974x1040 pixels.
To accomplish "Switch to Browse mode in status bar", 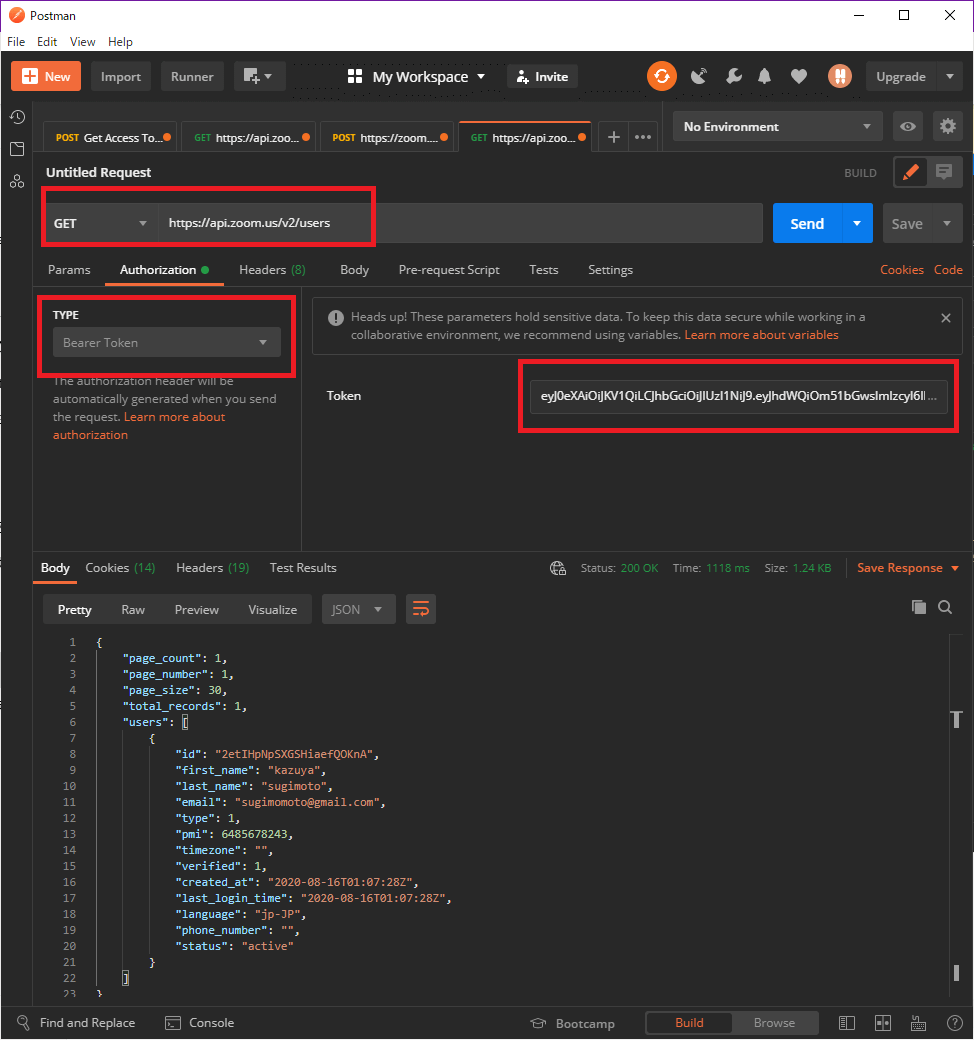I will 774,1023.
